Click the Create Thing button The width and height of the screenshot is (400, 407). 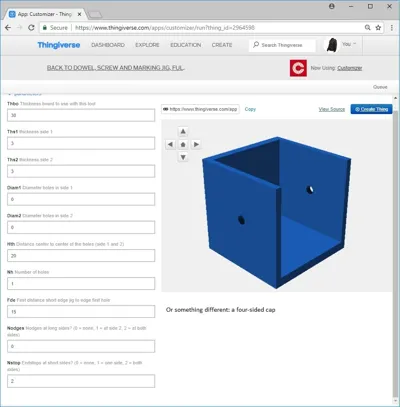click(371, 109)
